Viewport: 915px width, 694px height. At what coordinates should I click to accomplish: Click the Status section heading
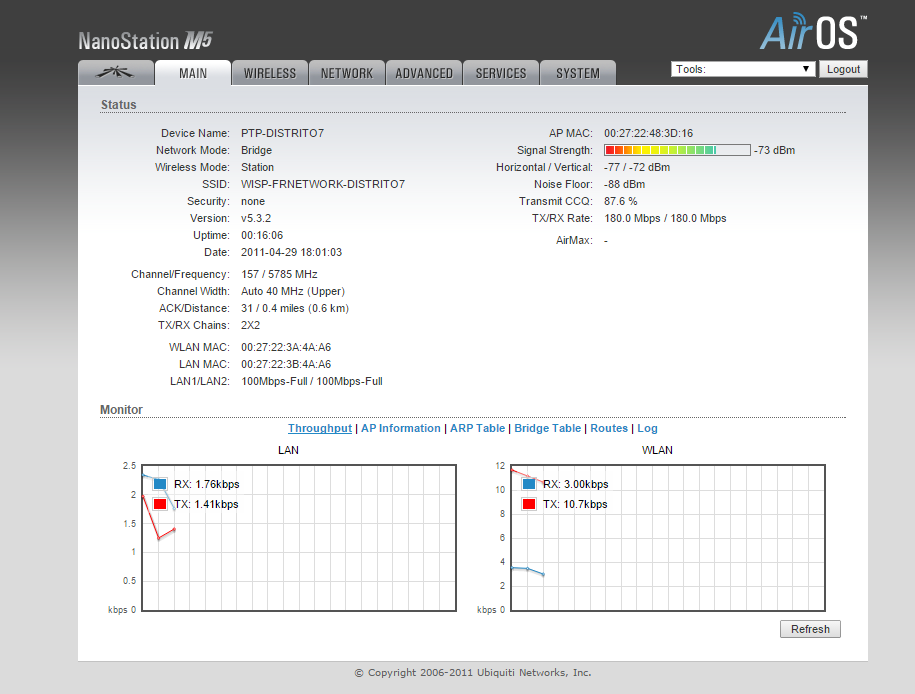coord(118,104)
